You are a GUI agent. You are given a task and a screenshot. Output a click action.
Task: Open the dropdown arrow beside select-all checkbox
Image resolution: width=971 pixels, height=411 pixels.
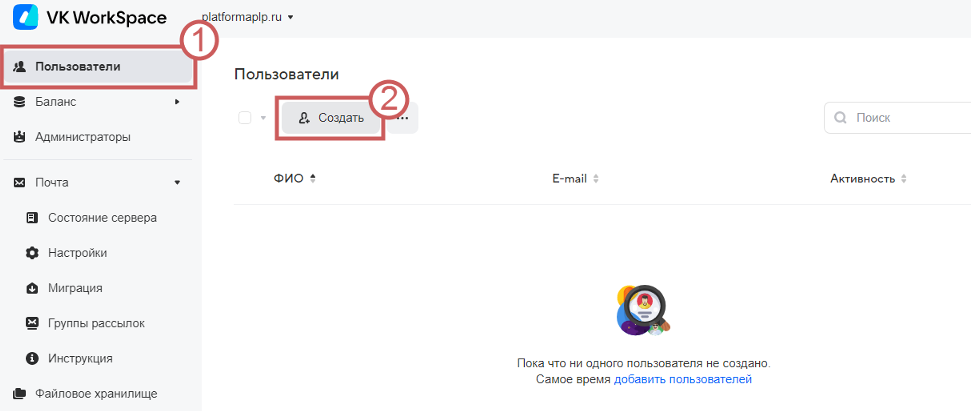[264, 118]
